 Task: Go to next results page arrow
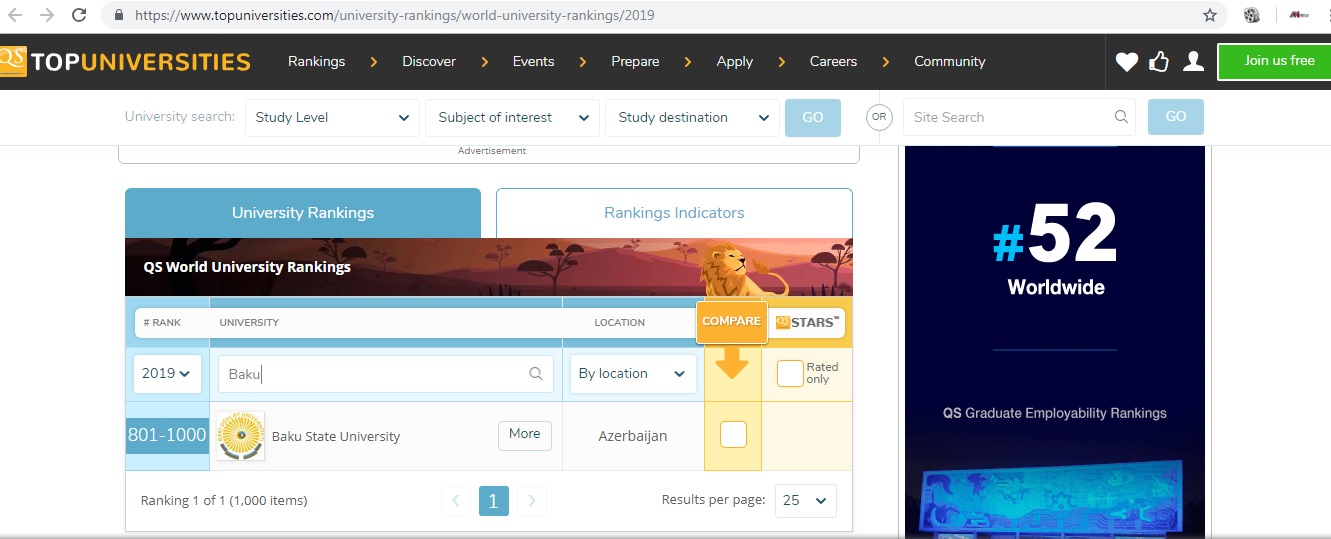[x=532, y=500]
